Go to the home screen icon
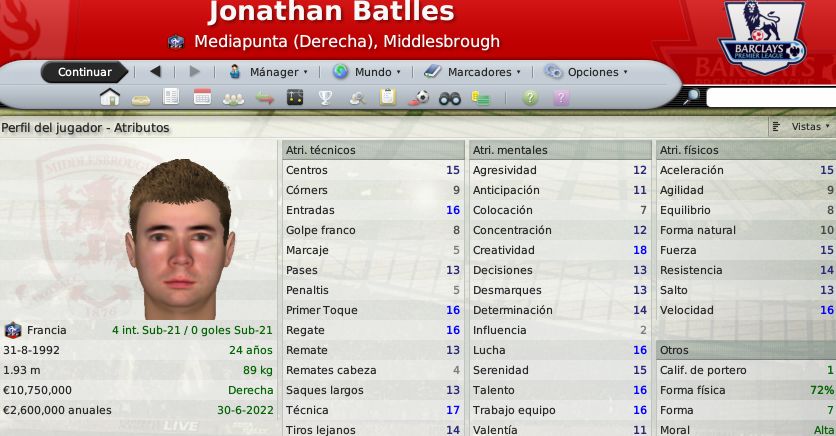 click(110, 98)
